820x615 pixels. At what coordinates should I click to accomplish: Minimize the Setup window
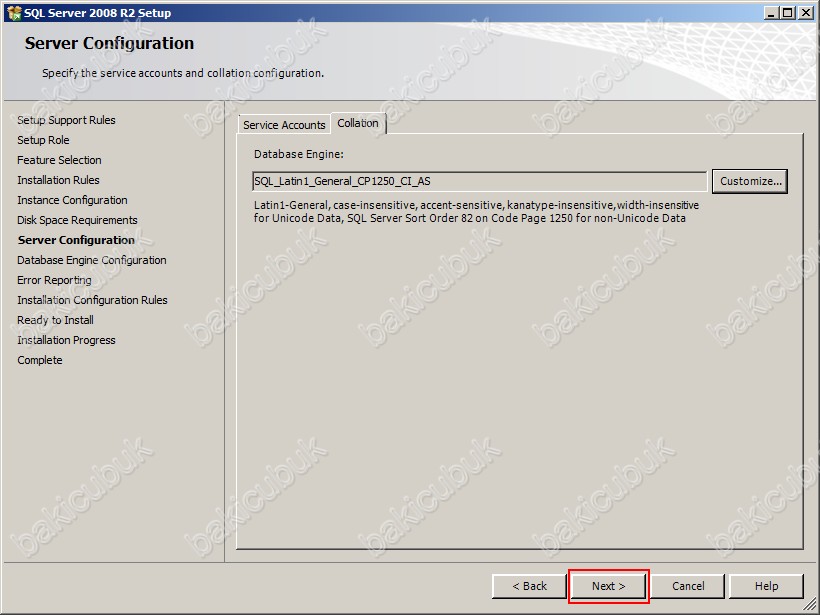[x=770, y=13]
